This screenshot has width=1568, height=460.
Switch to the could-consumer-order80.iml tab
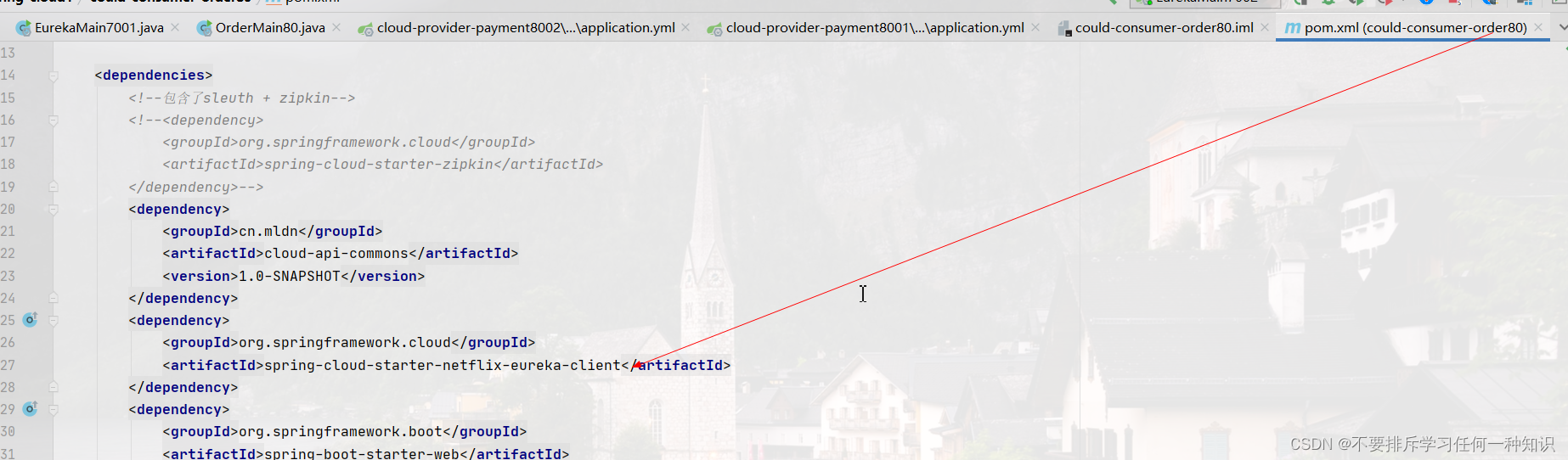(1164, 28)
